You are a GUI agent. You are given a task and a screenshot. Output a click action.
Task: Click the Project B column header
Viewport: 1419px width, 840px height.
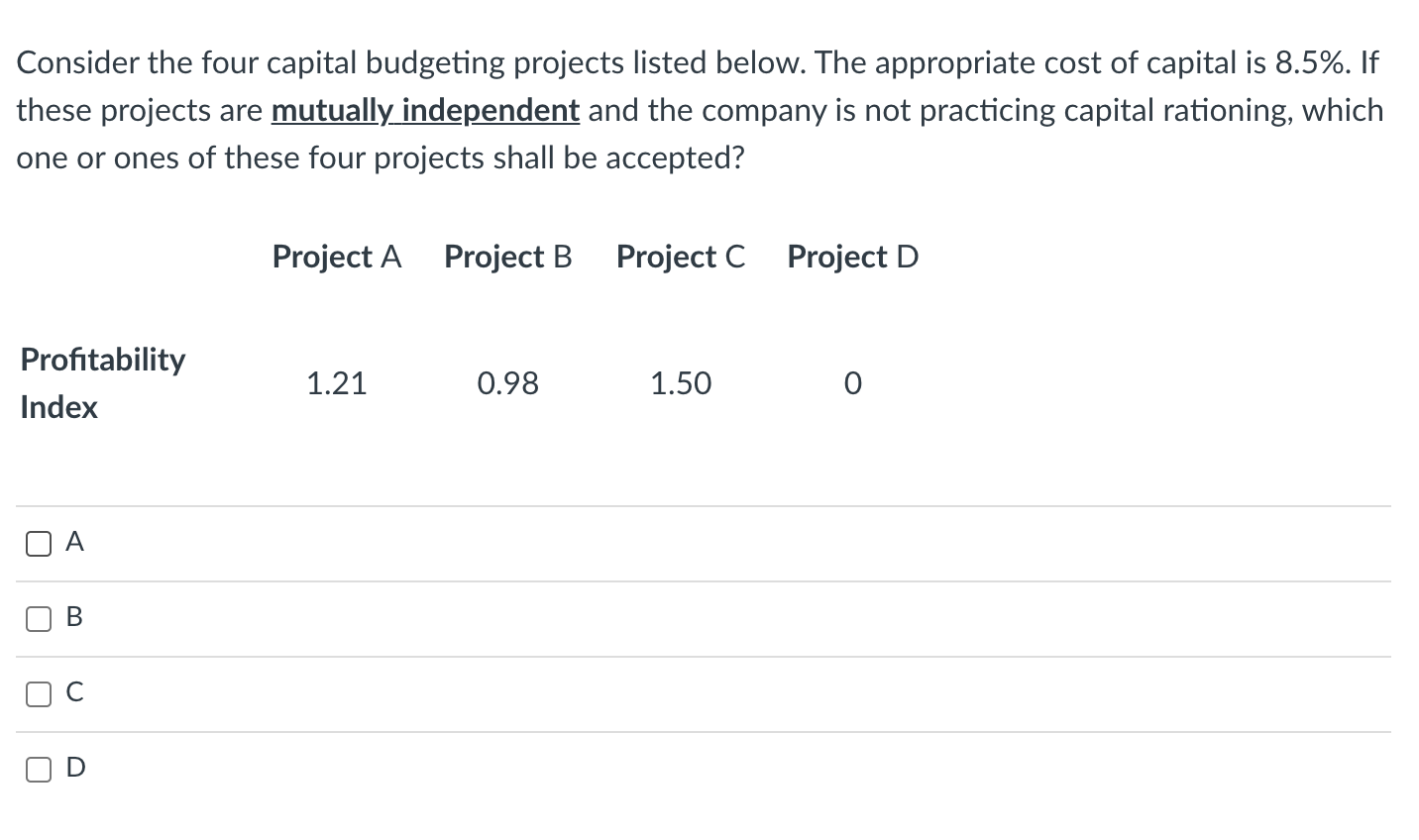pyautogui.click(x=507, y=257)
